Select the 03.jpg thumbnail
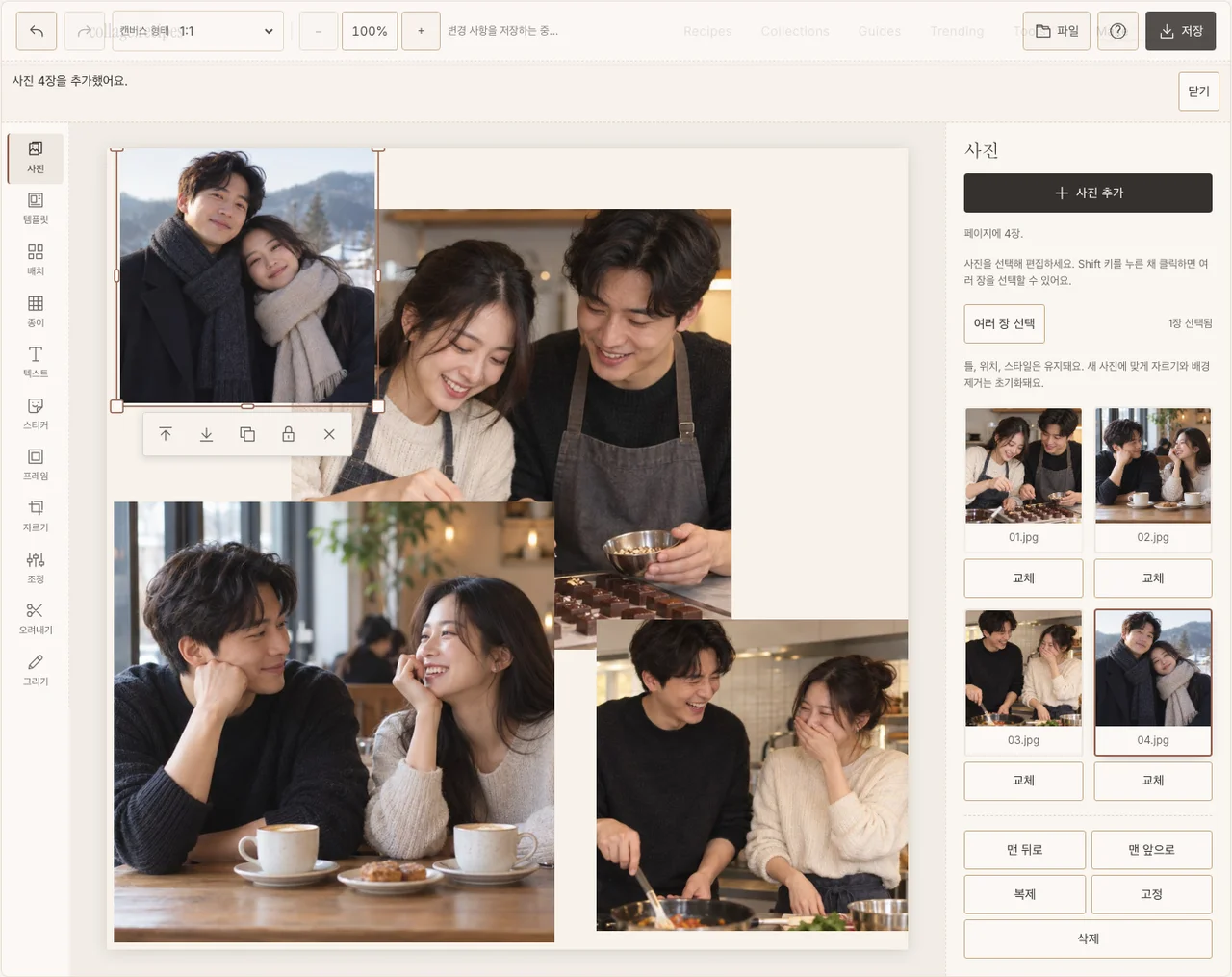 click(1023, 681)
